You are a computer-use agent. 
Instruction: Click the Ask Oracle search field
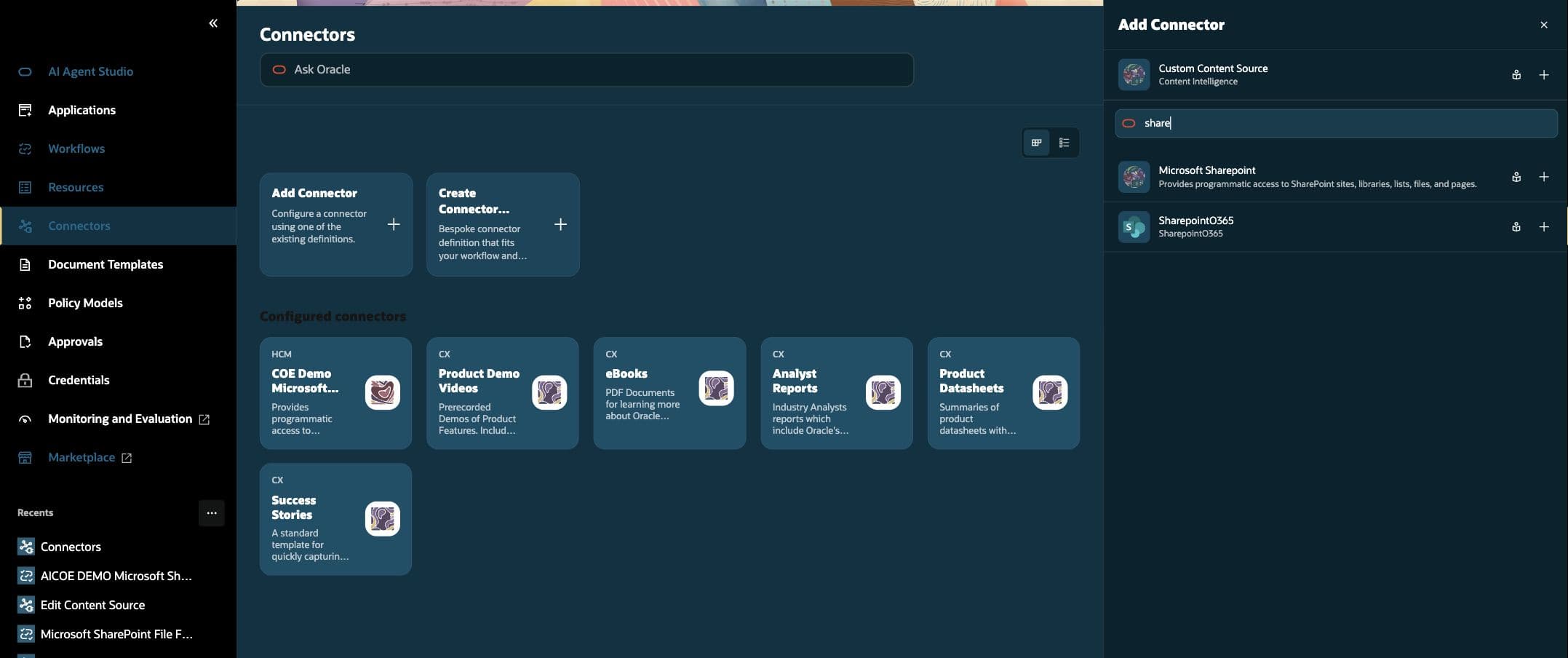[586, 70]
